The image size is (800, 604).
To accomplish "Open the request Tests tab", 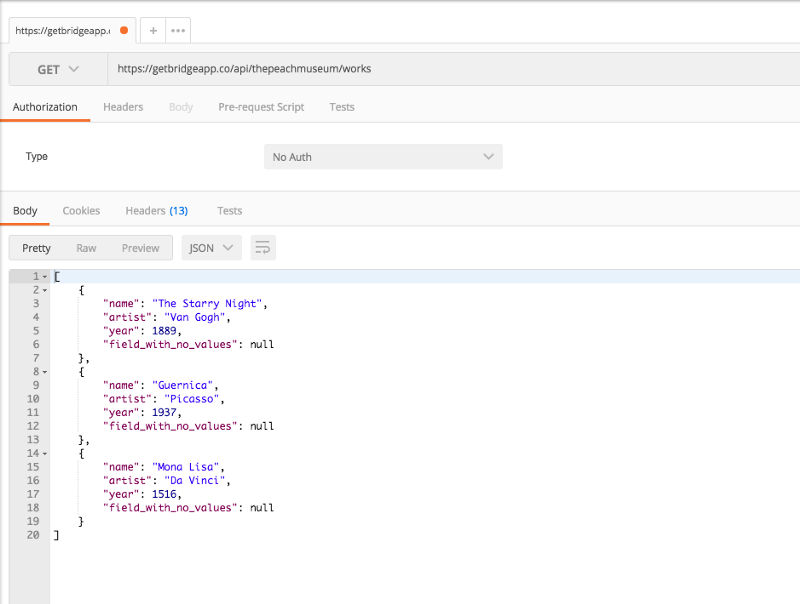I will pos(342,107).
